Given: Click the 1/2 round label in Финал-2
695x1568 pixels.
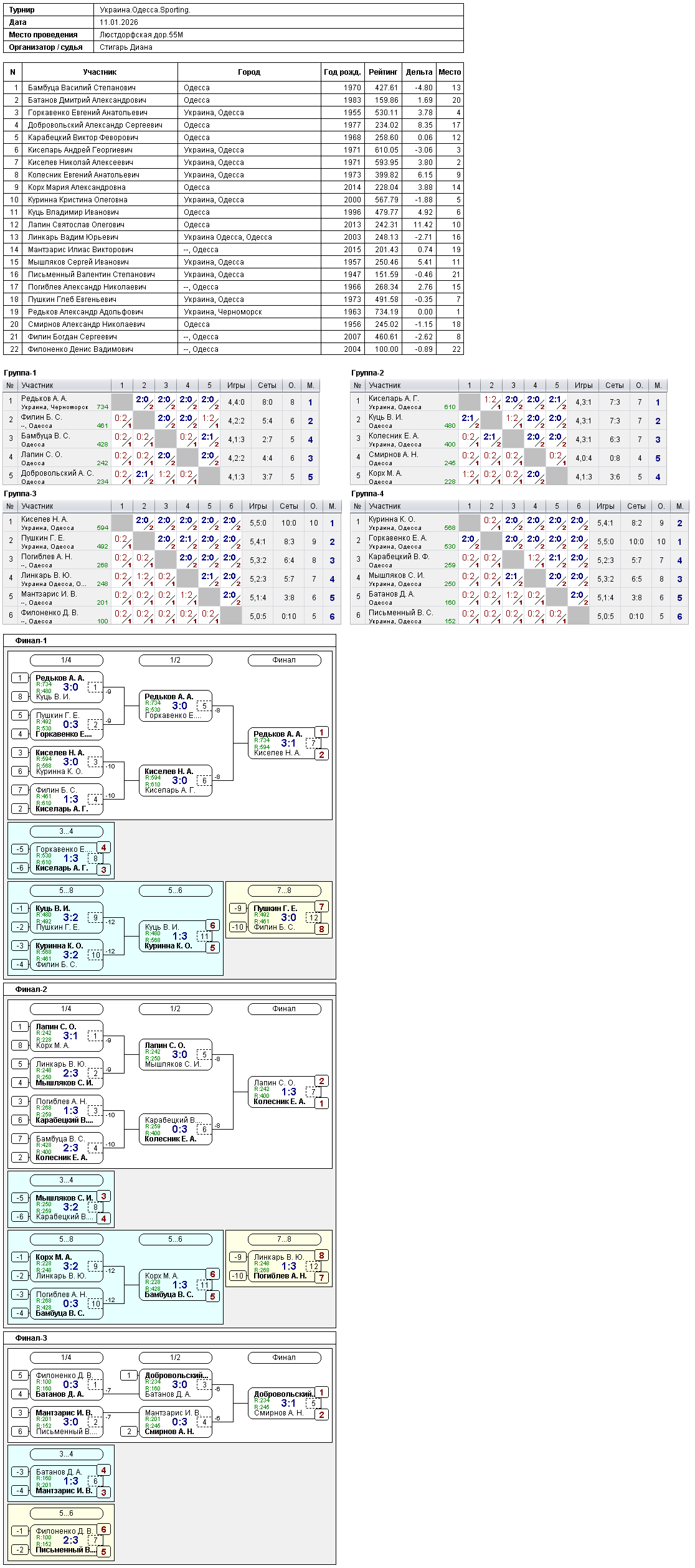Looking at the screenshot, I should click(x=176, y=1009).
